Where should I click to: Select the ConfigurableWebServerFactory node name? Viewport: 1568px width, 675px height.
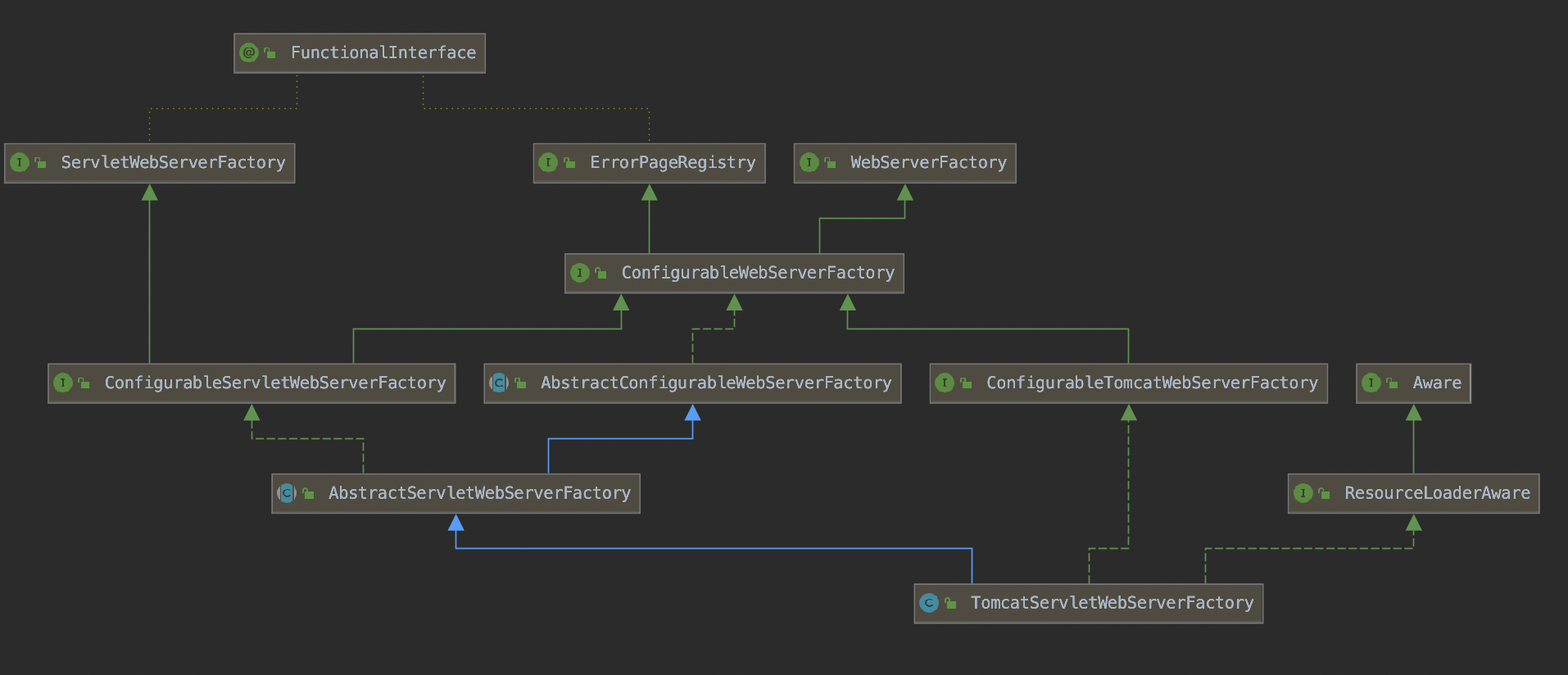[x=757, y=273]
